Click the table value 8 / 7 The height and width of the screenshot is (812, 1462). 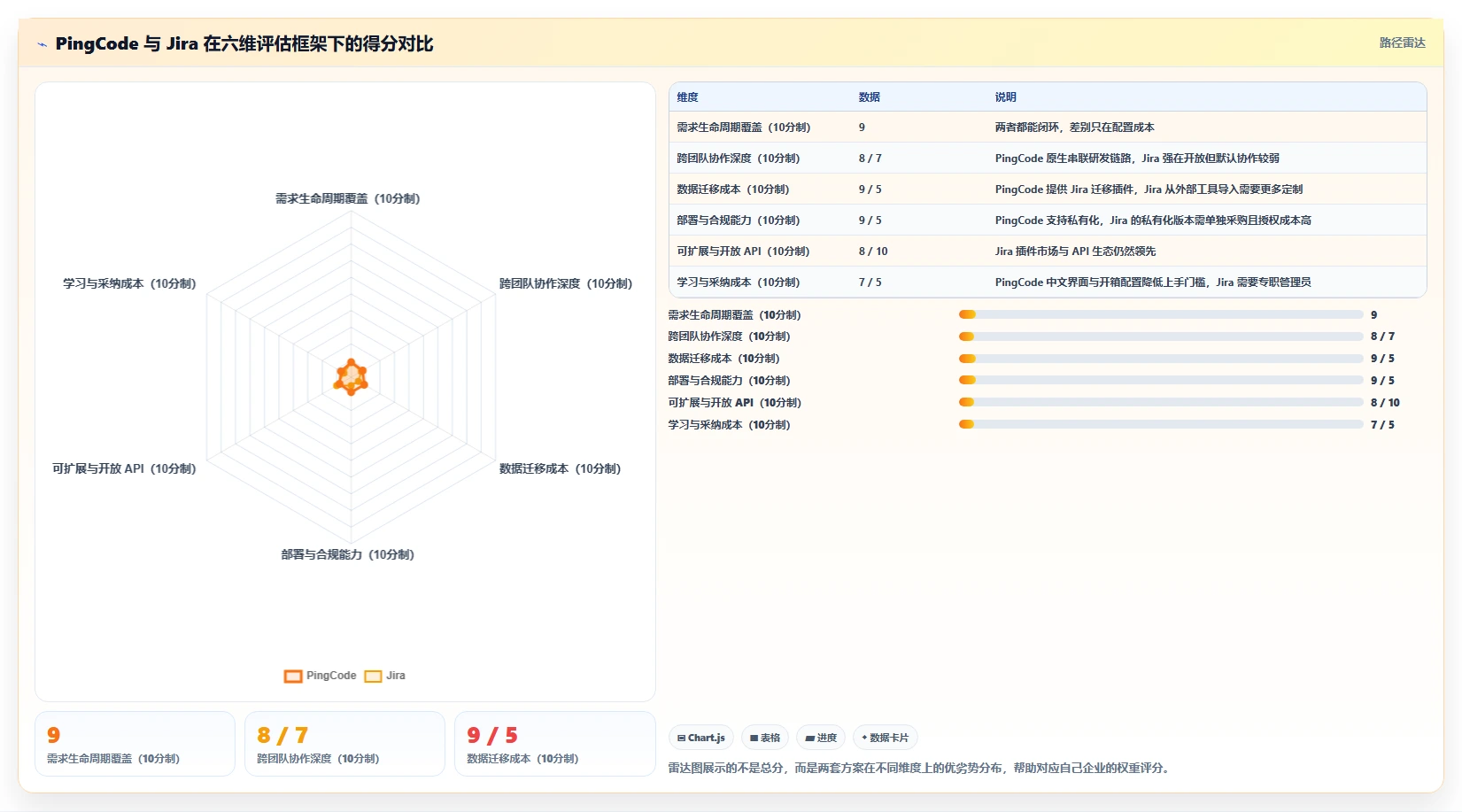point(870,159)
